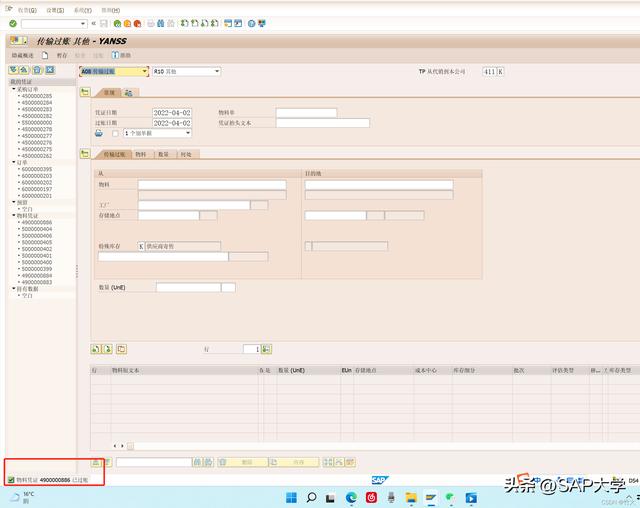
Task: Click the Generate Shortcut icon
Action: 238,24
